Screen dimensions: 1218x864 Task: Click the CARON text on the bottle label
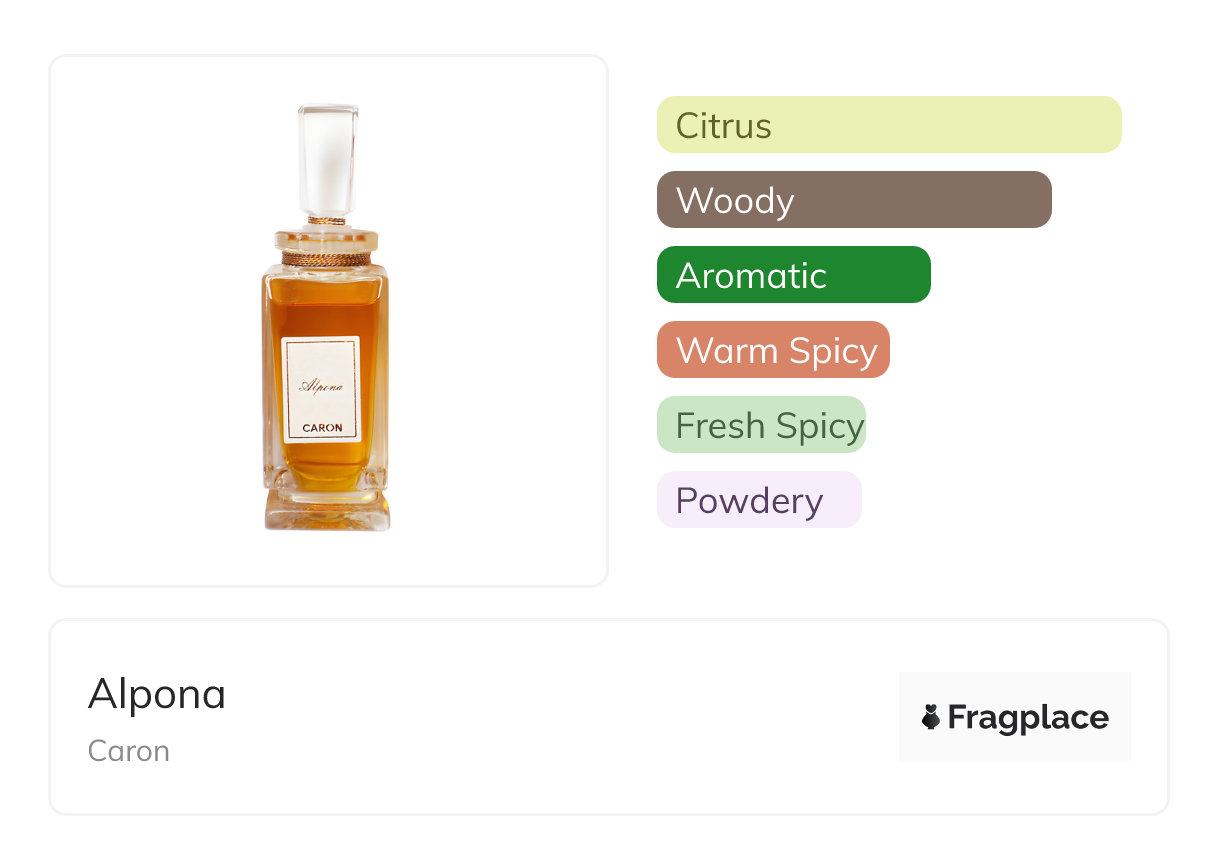tap(322, 428)
